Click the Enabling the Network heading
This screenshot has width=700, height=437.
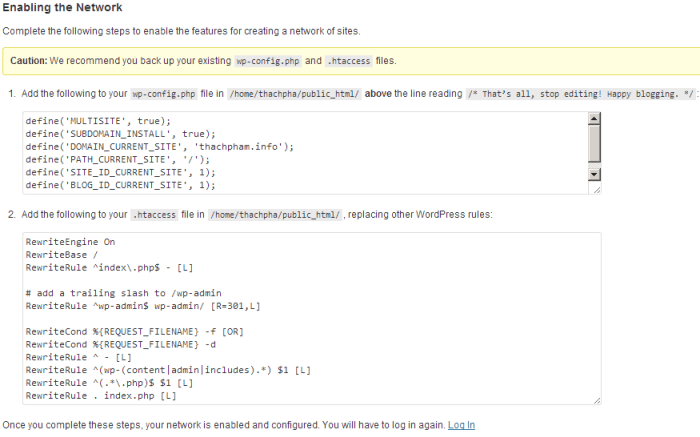(x=62, y=8)
